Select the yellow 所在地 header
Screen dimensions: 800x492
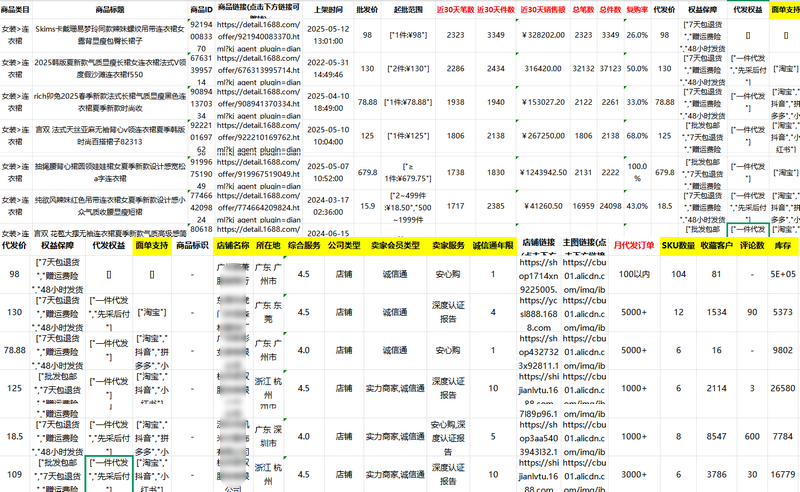point(268,245)
